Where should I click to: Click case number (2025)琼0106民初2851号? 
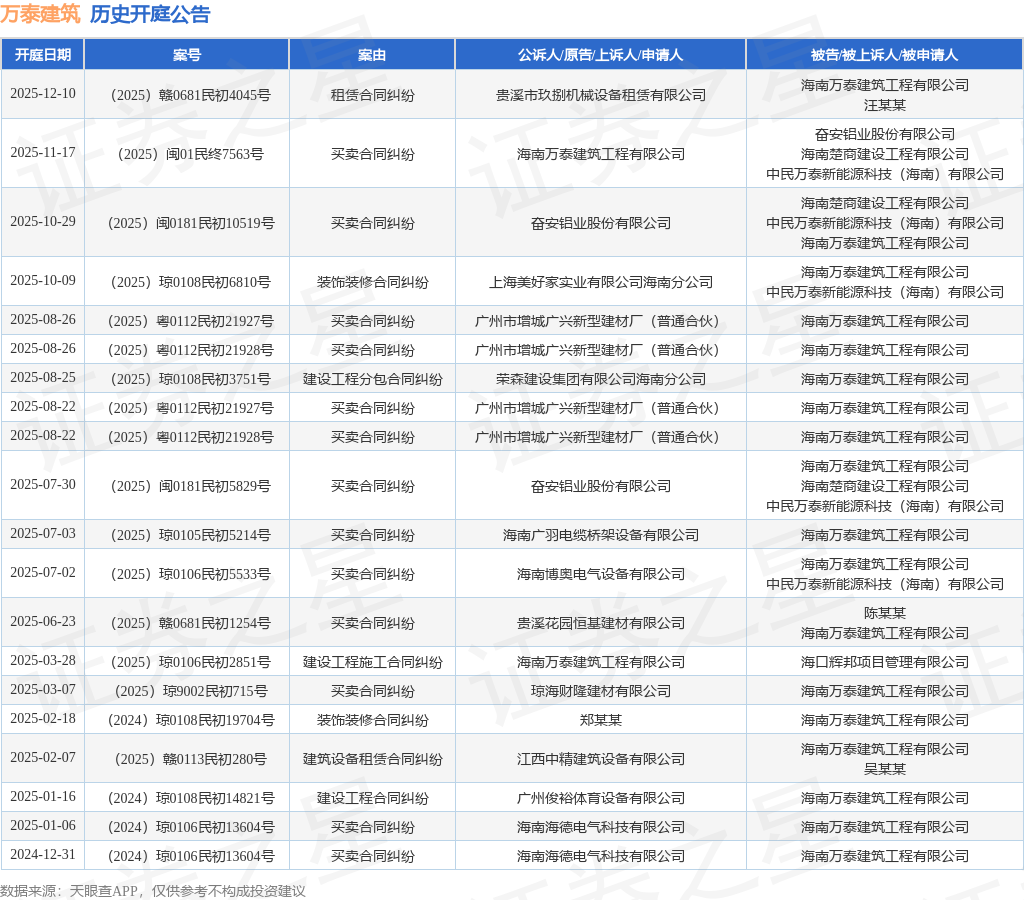coord(189,662)
